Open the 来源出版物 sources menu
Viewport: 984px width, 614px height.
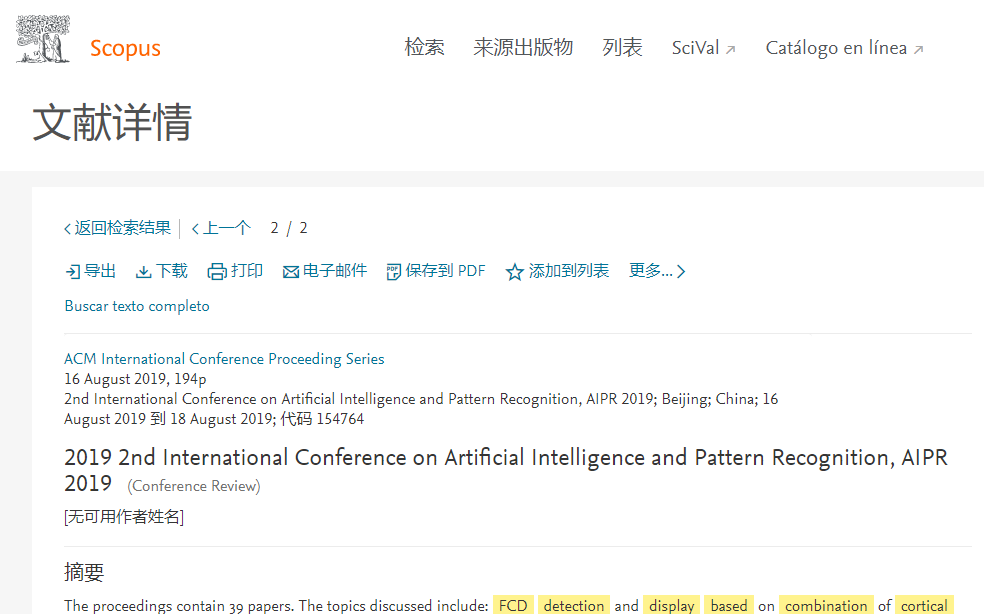[523, 48]
